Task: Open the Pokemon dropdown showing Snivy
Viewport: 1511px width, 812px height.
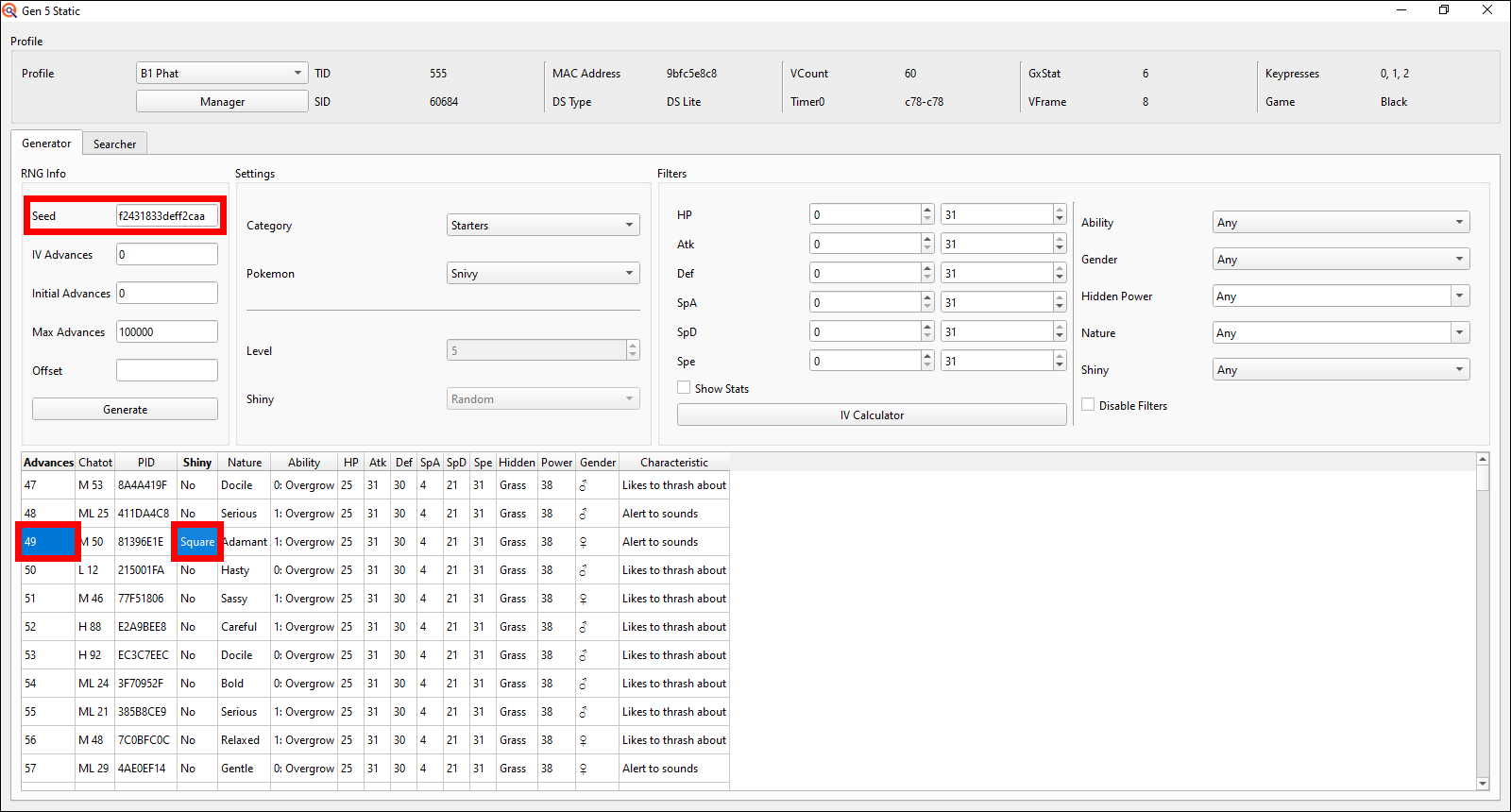Action: pyautogui.click(x=543, y=273)
